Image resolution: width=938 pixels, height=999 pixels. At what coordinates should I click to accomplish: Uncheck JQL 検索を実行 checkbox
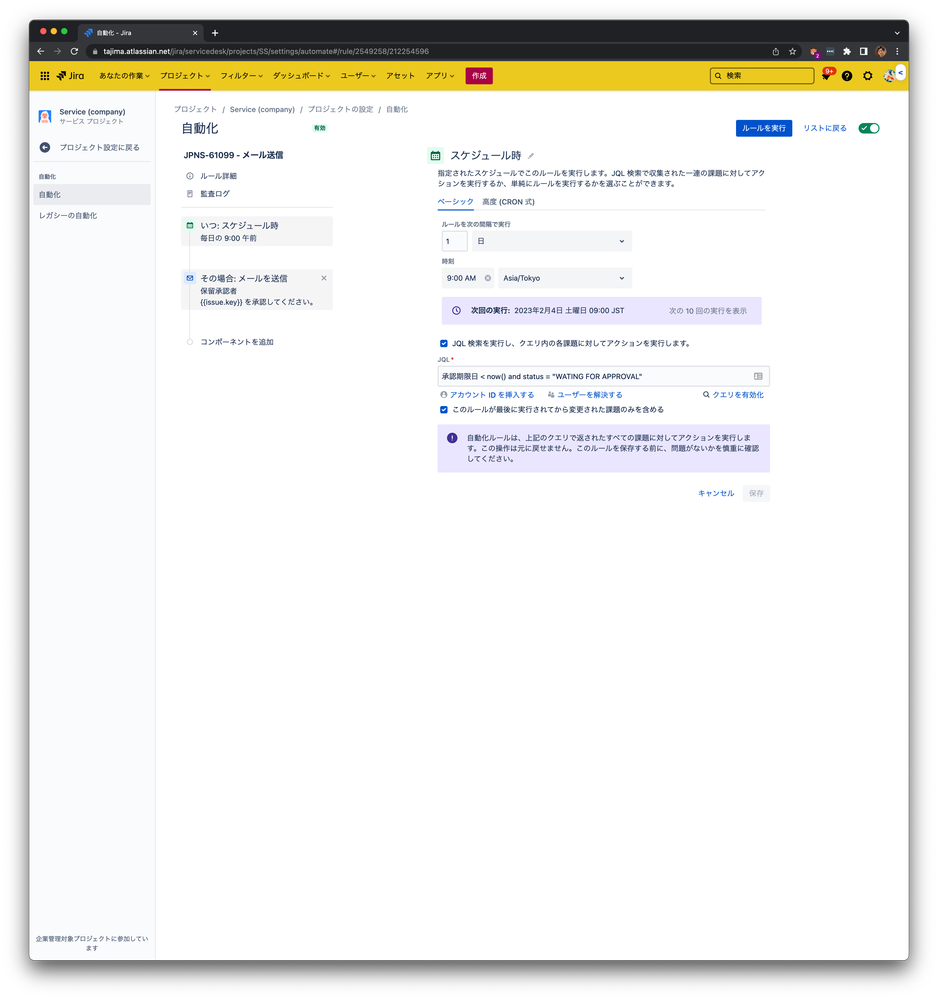pyautogui.click(x=444, y=342)
